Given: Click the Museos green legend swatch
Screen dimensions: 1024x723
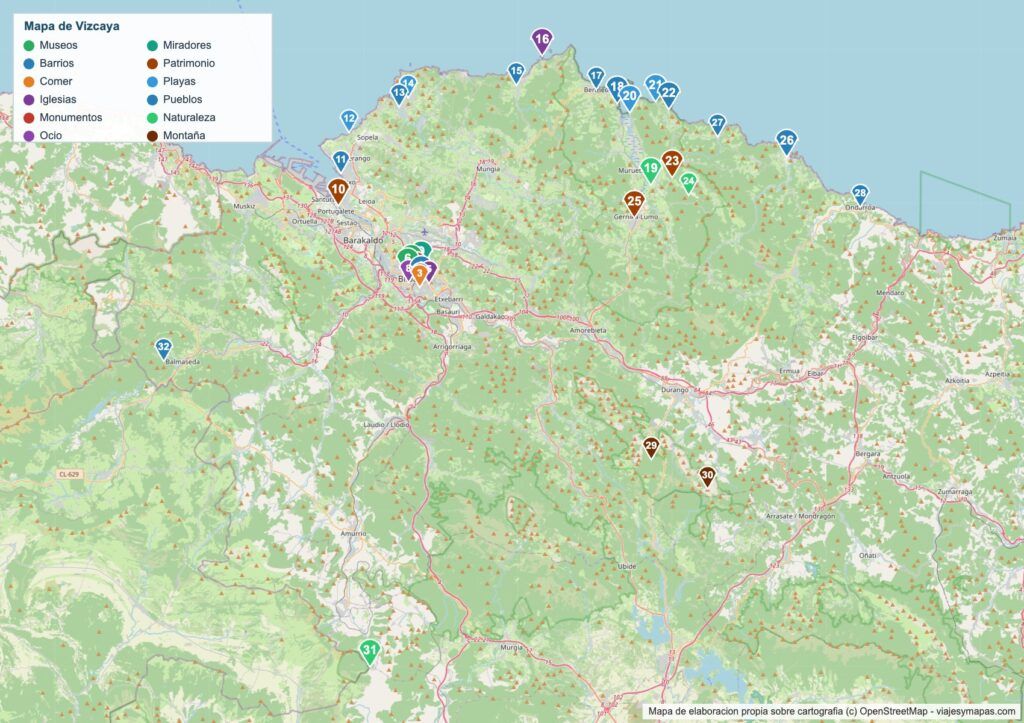Looking at the screenshot, I should (29, 46).
